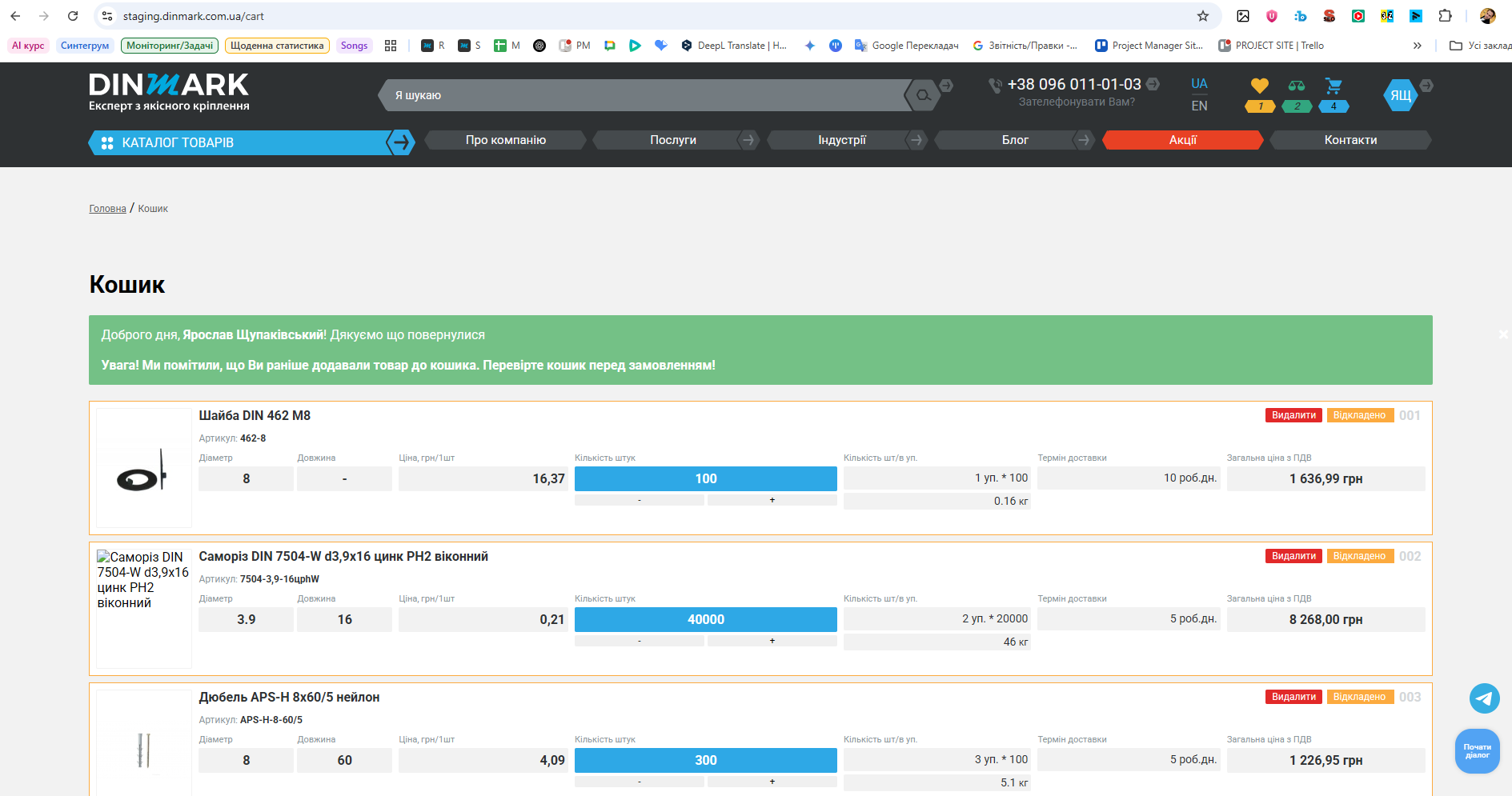1512x796 pixels.
Task: Expand the Послуги arrow
Action: coord(748,140)
